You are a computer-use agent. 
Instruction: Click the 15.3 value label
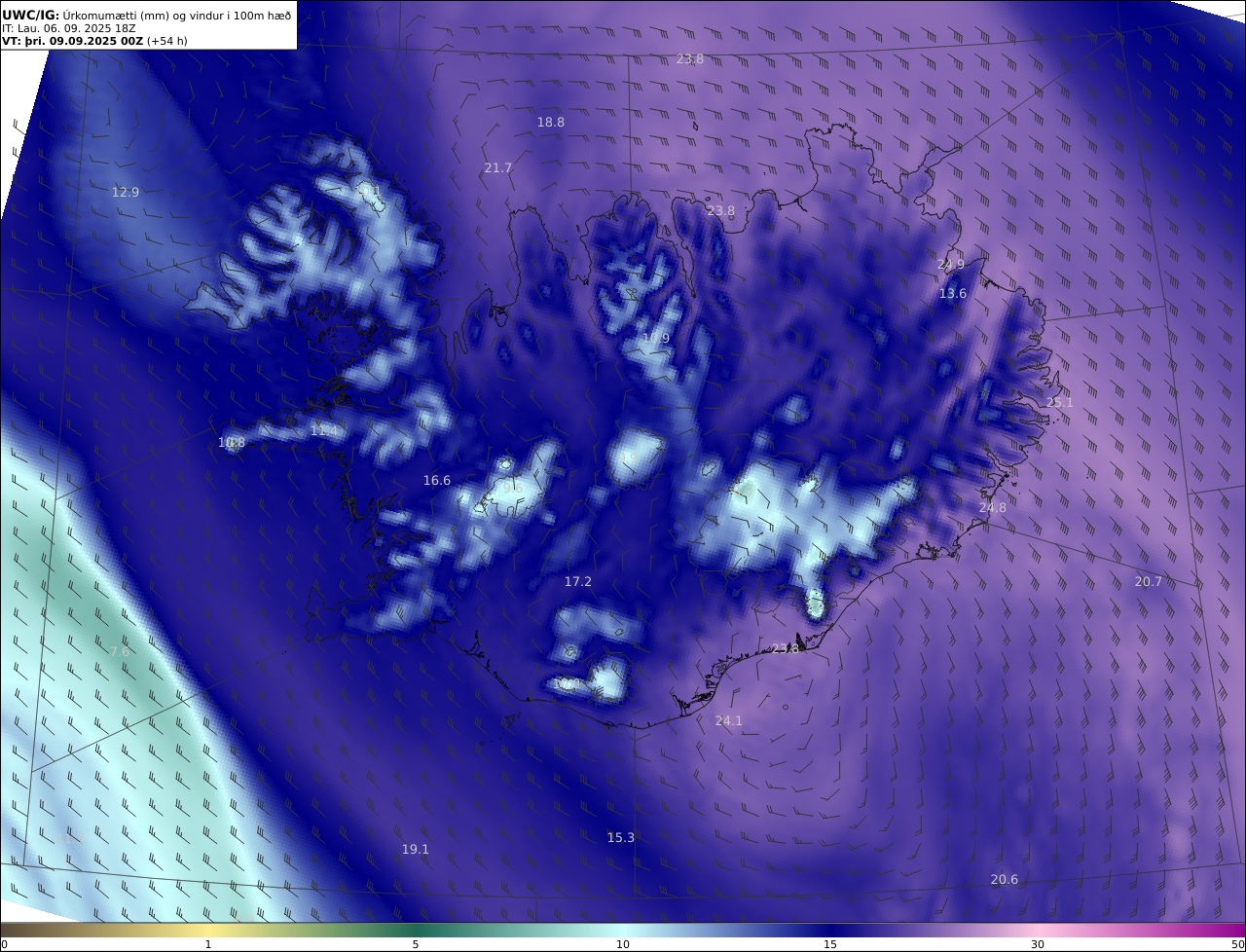click(x=621, y=838)
